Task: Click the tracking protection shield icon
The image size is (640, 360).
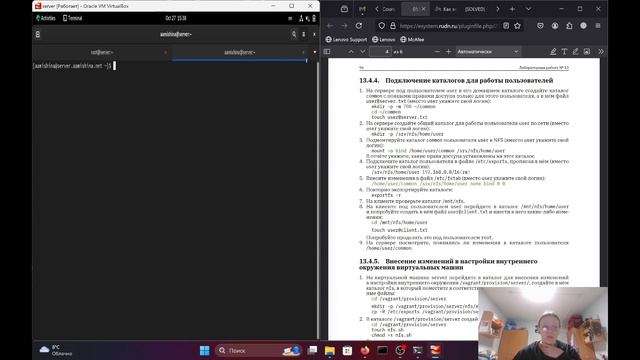Action: tap(382, 26)
